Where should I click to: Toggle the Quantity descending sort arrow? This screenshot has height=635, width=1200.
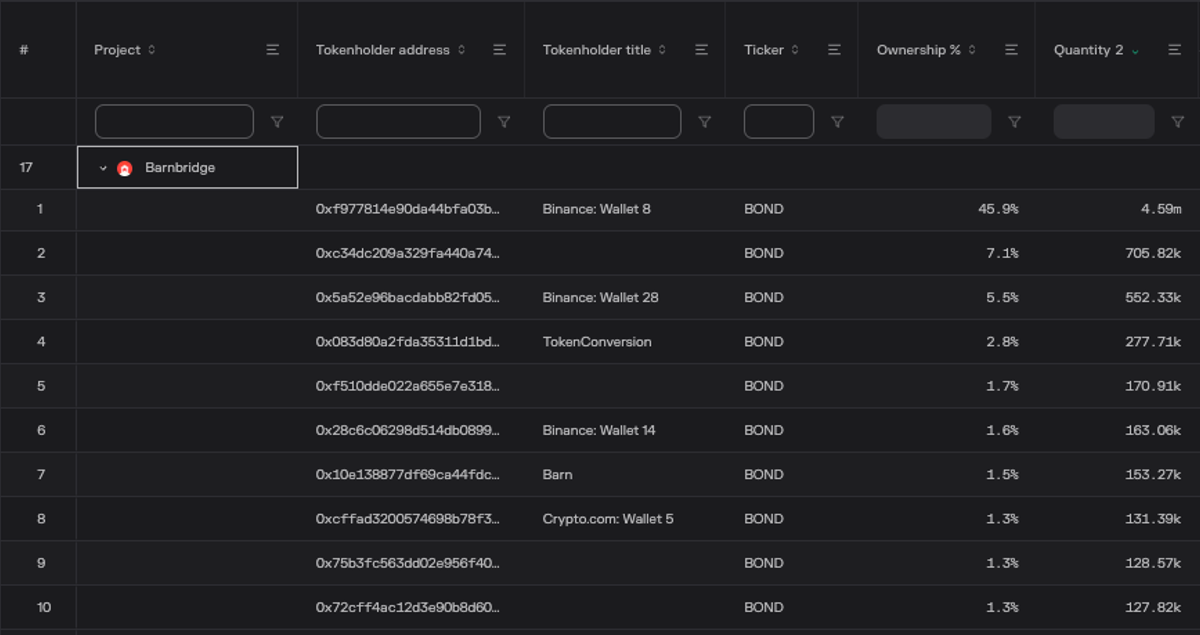pyautogui.click(x=1135, y=51)
